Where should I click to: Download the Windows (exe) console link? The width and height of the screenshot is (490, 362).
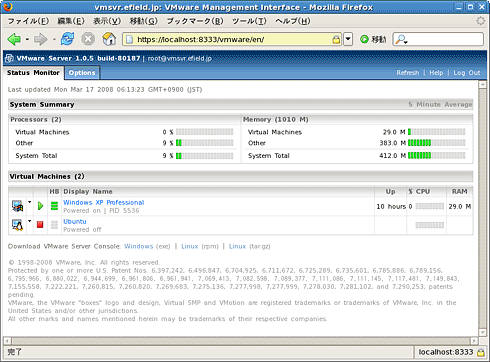139,246
